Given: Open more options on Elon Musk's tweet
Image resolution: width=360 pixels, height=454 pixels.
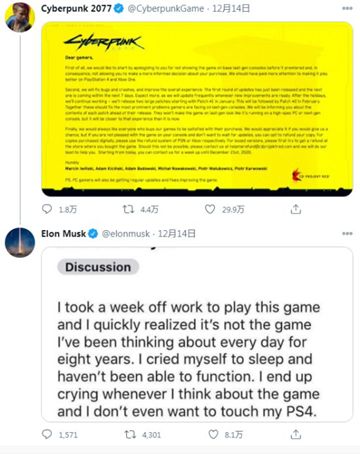Looking at the screenshot, I should [347, 233].
